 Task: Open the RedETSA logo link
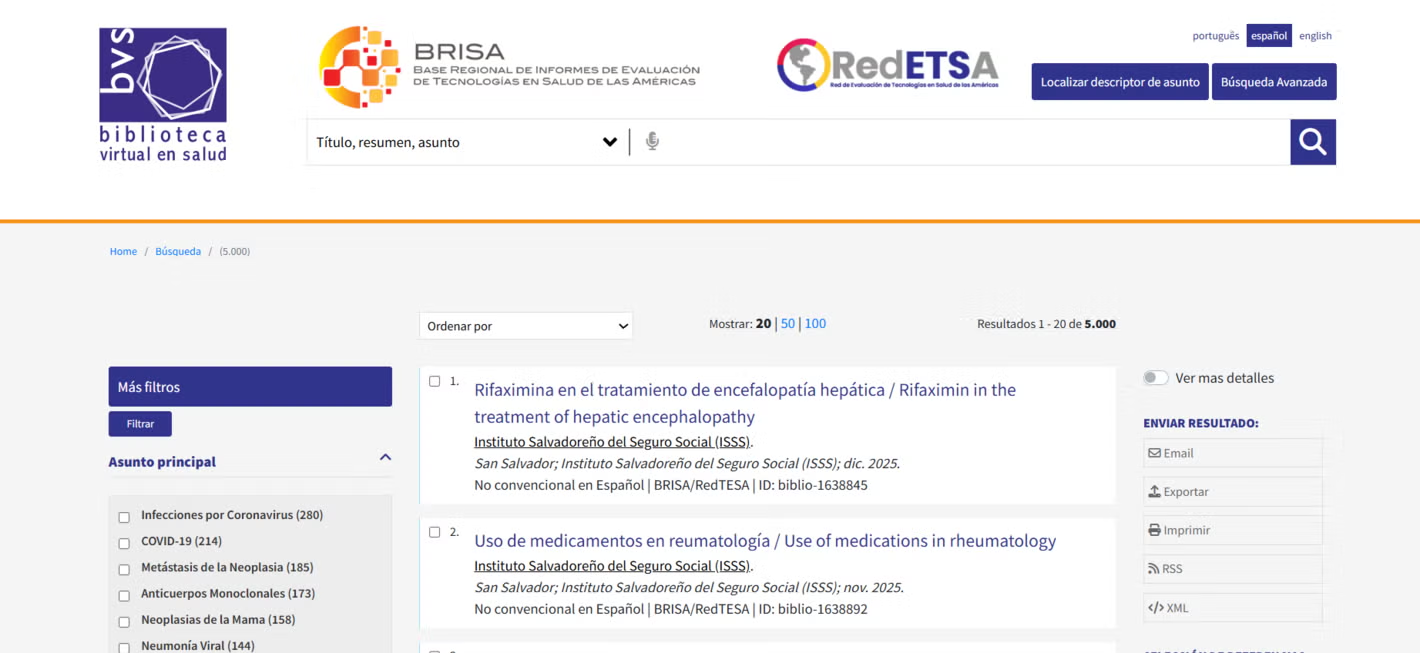(886, 64)
